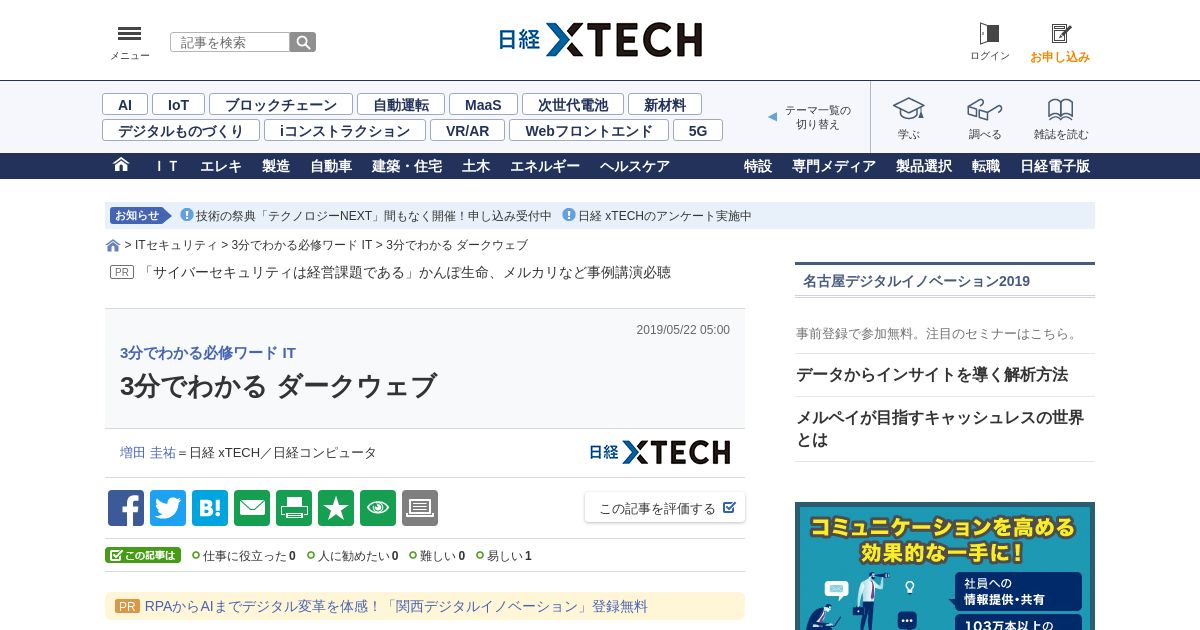Save article with star icon
The height and width of the screenshot is (630, 1200).
[336, 508]
